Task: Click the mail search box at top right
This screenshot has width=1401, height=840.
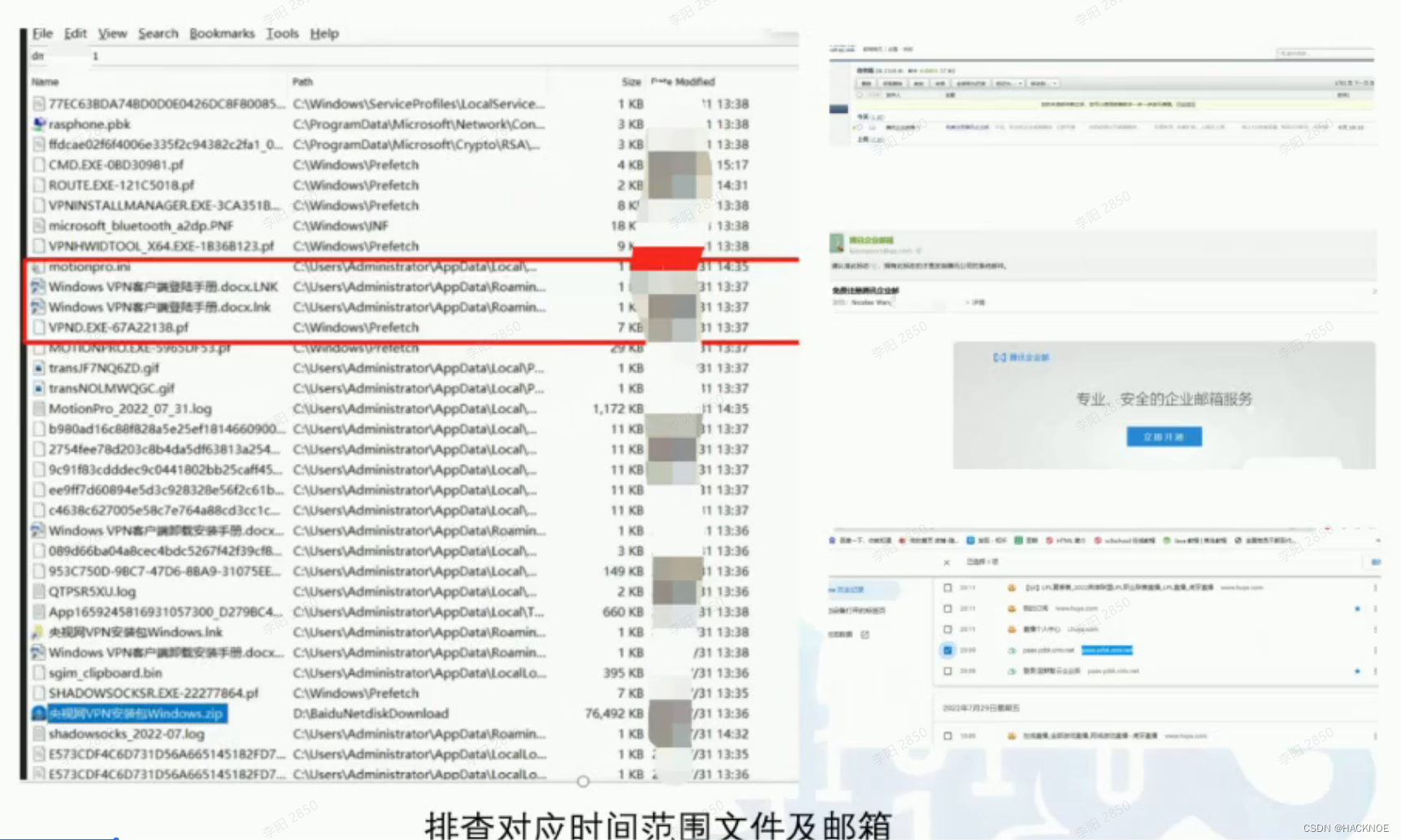Action: pos(1324,53)
